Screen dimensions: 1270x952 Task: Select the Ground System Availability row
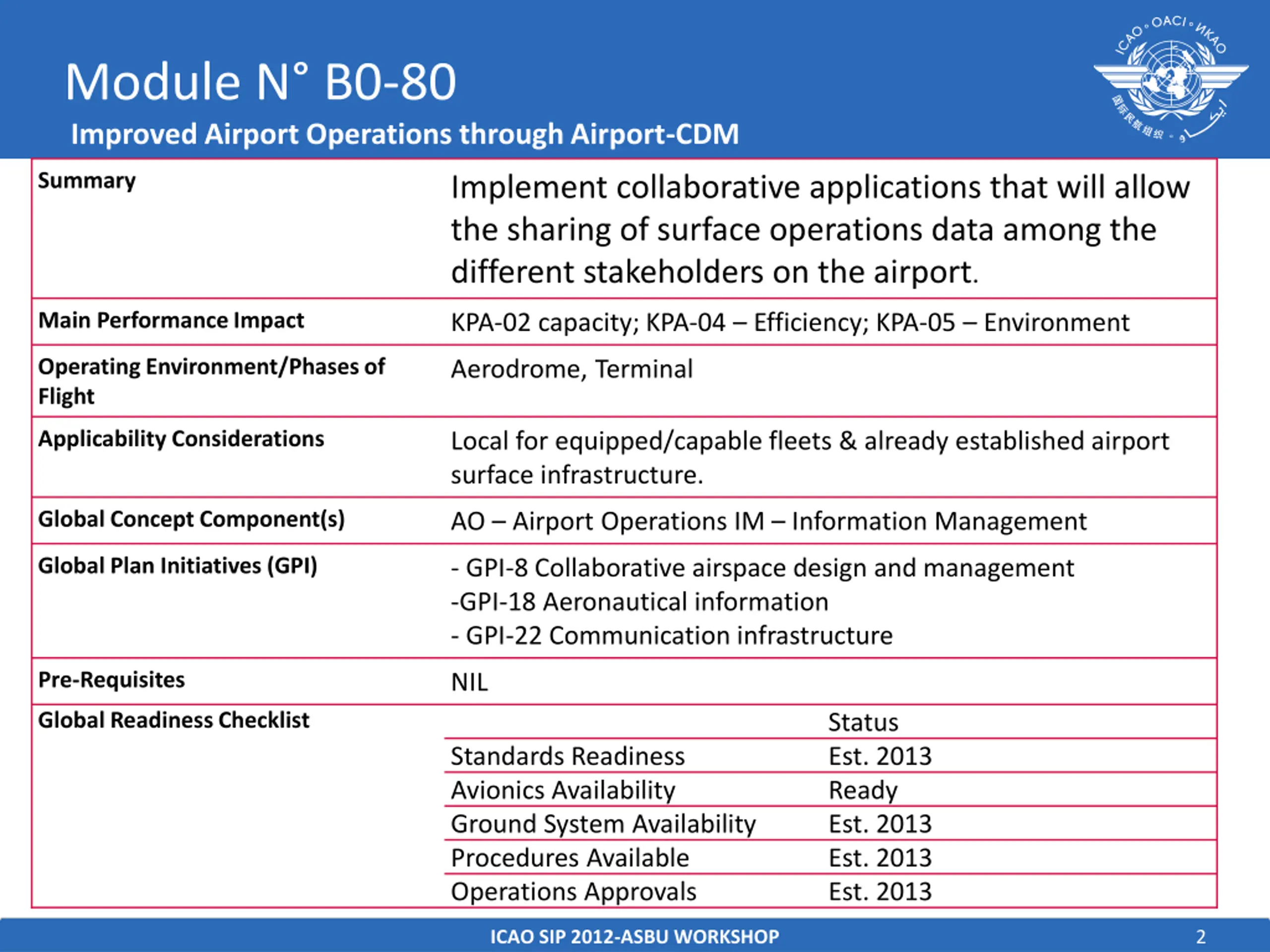click(603, 824)
